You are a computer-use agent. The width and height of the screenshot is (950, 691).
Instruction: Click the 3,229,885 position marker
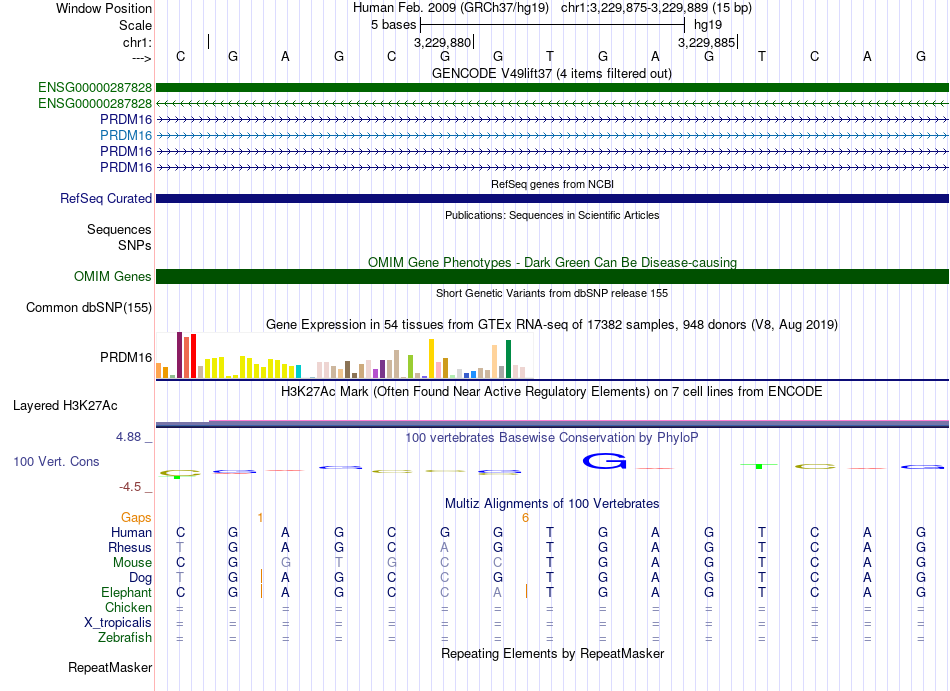coord(706,42)
